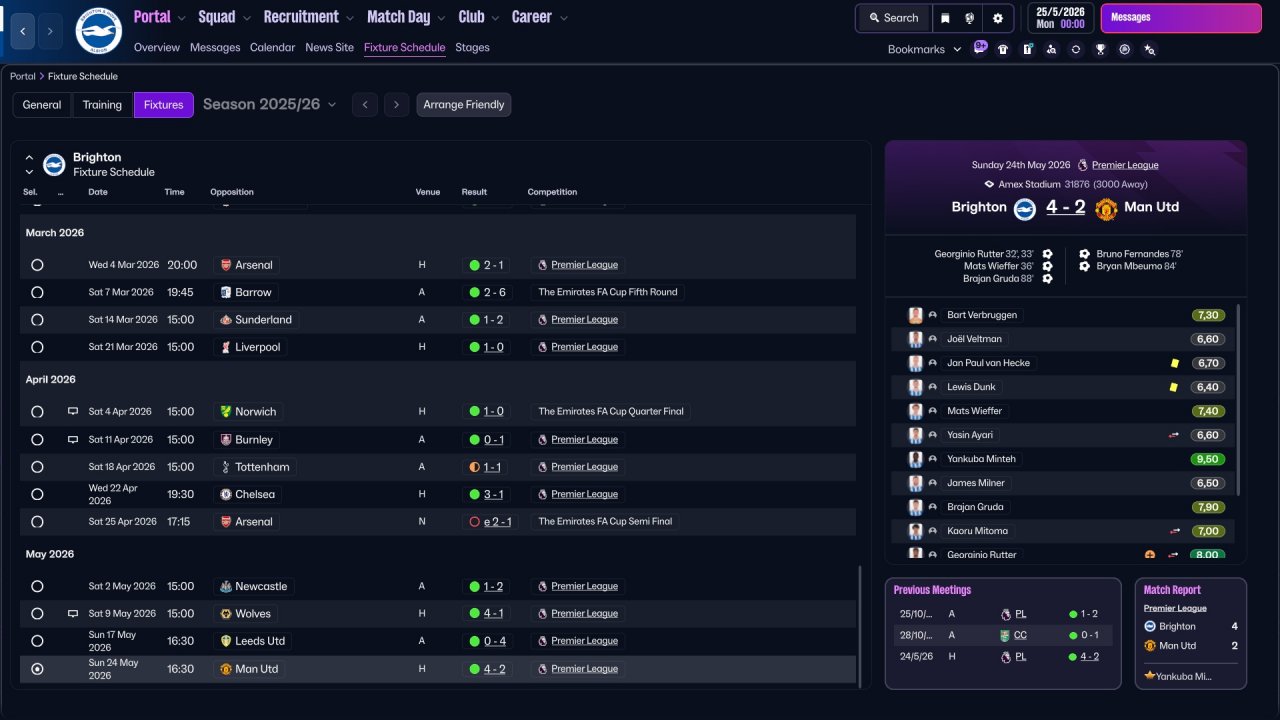Open the 9+ notifications speech bubble icon
Screen dimensions: 1280x720
[980, 48]
